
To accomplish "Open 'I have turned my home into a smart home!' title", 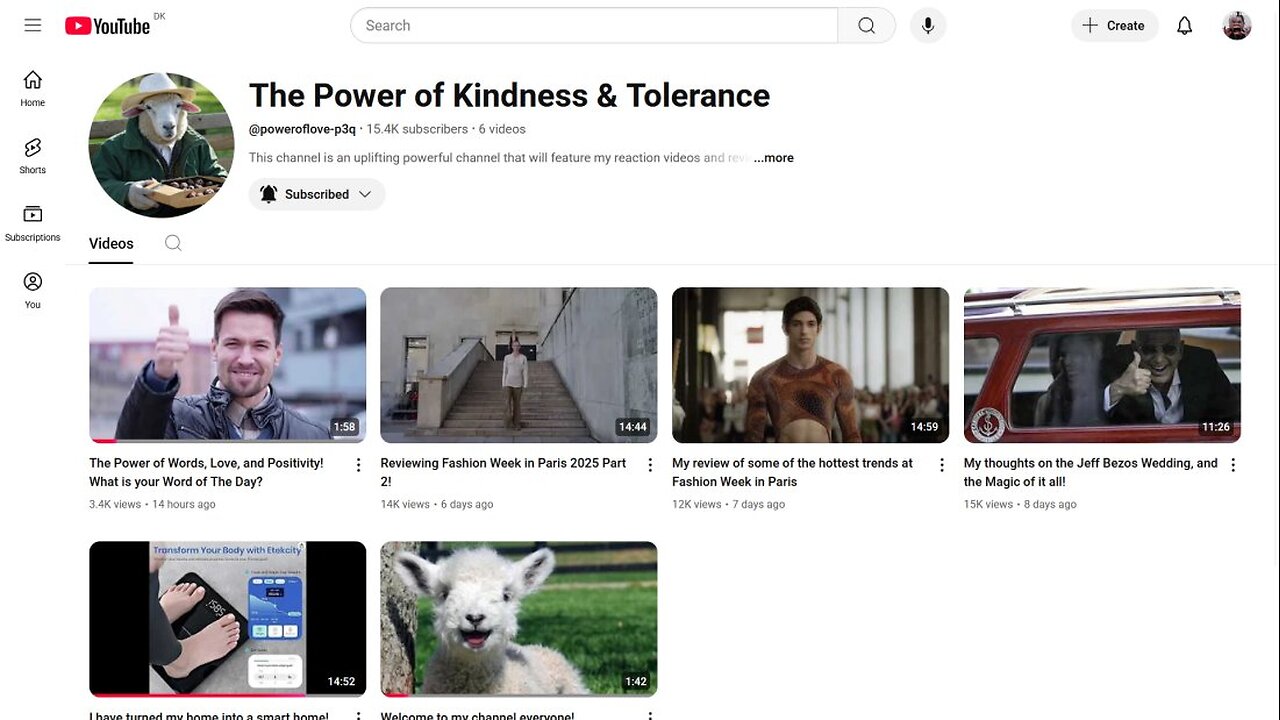I will (x=209, y=715).
